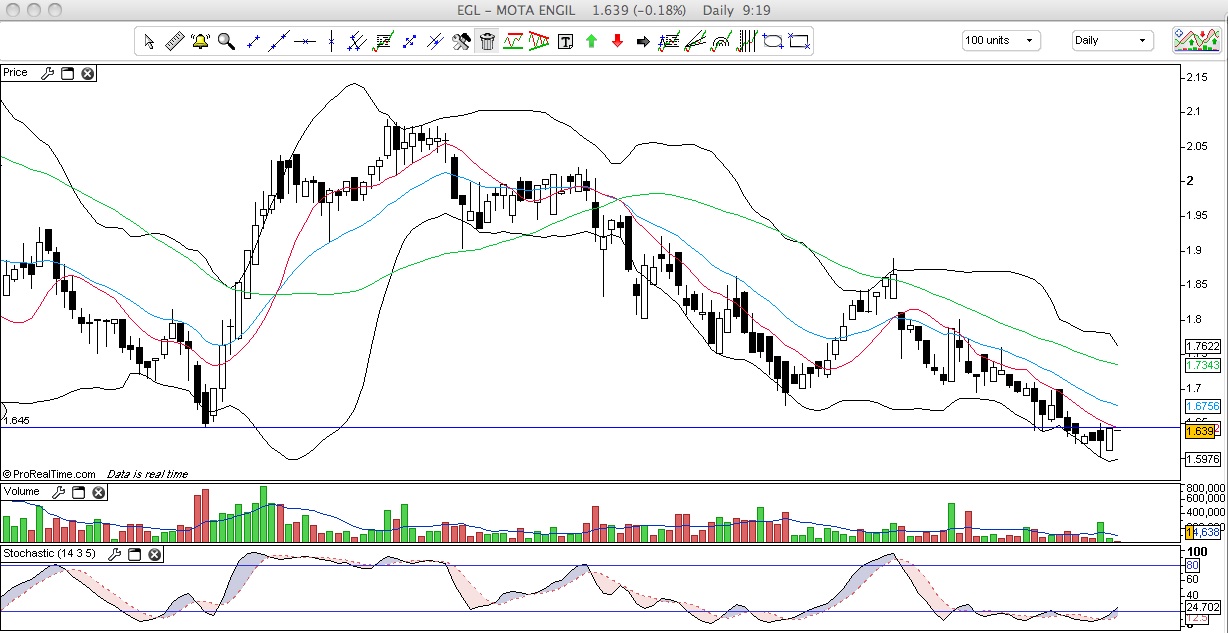This screenshot has width=1228, height=633.
Task: Click the ProRealTime.com copyright text
Action: click(49, 474)
